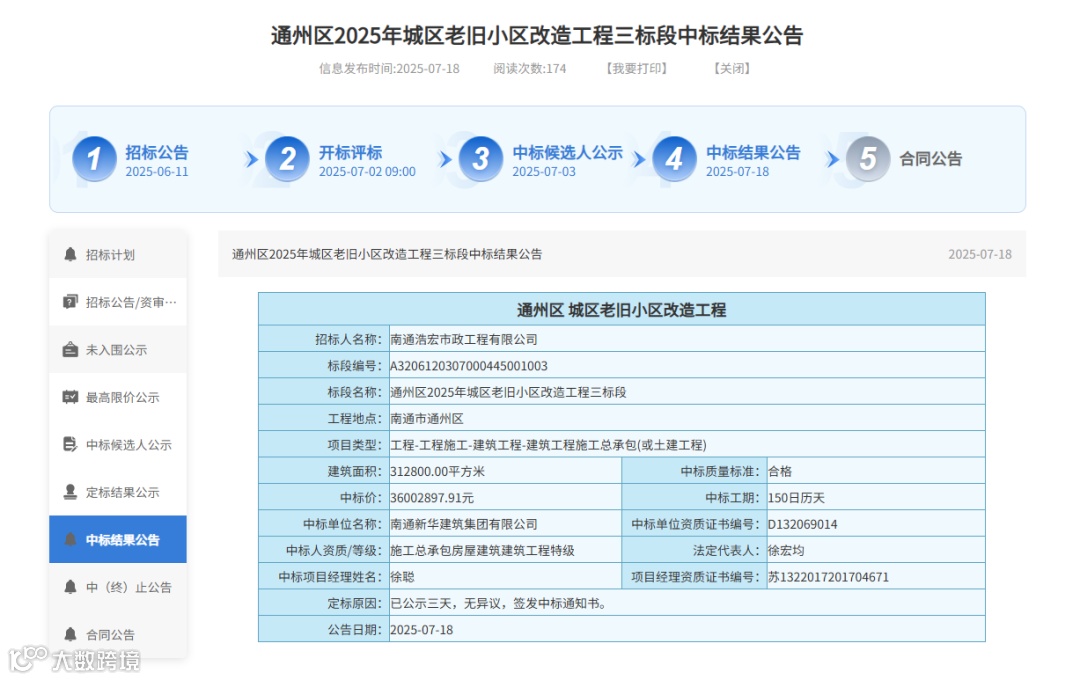The height and width of the screenshot is (680, 1080).
Task: Click the bell icon beside 中(终)止公告
Action: point(70,587)
